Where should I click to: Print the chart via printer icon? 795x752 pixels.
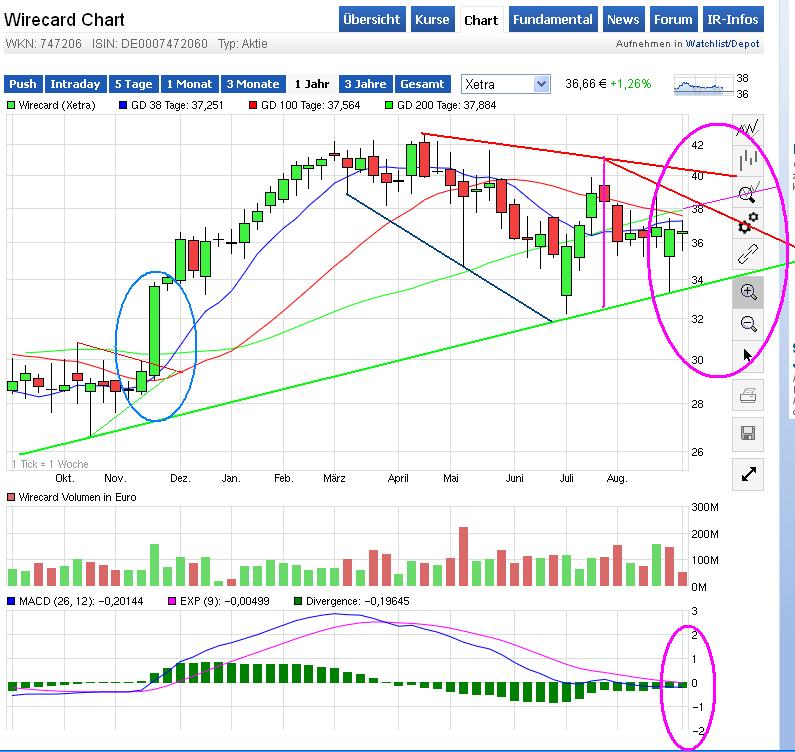tap(748, 395)
